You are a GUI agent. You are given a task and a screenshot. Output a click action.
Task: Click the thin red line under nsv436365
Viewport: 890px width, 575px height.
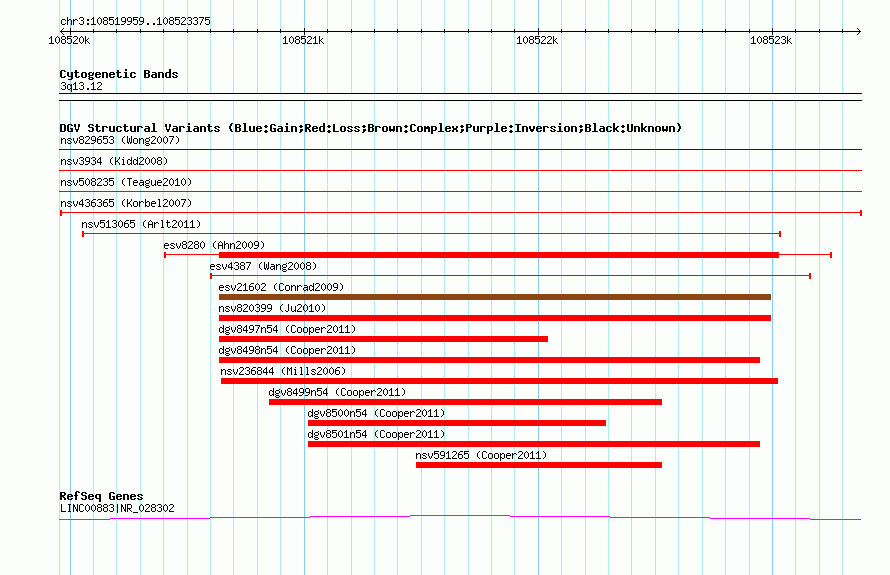point(461,213)
